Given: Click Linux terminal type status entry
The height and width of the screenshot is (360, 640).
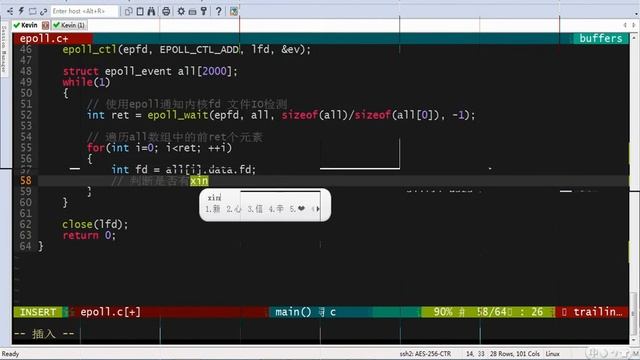Looking at the screenshot, I should click(553, 354).
